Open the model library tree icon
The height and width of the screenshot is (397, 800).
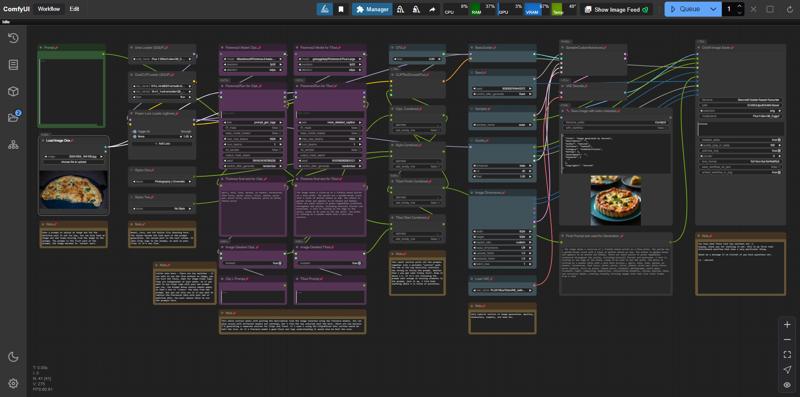[x=13, y=145]
